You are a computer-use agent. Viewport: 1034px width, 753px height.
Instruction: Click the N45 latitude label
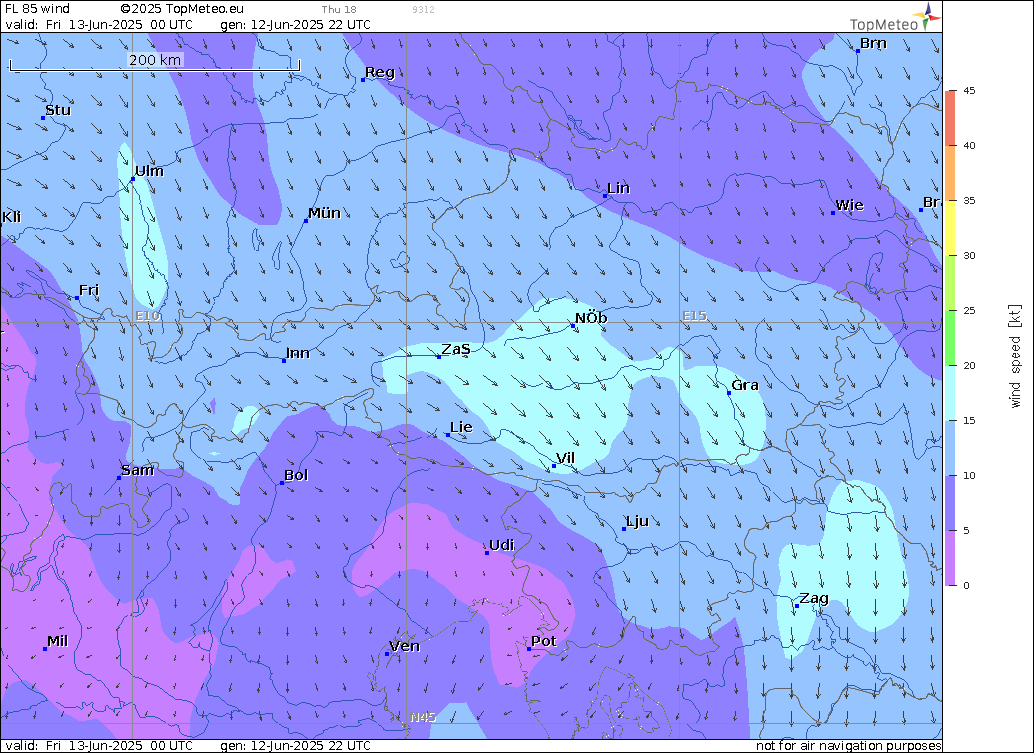coord(423,717)
